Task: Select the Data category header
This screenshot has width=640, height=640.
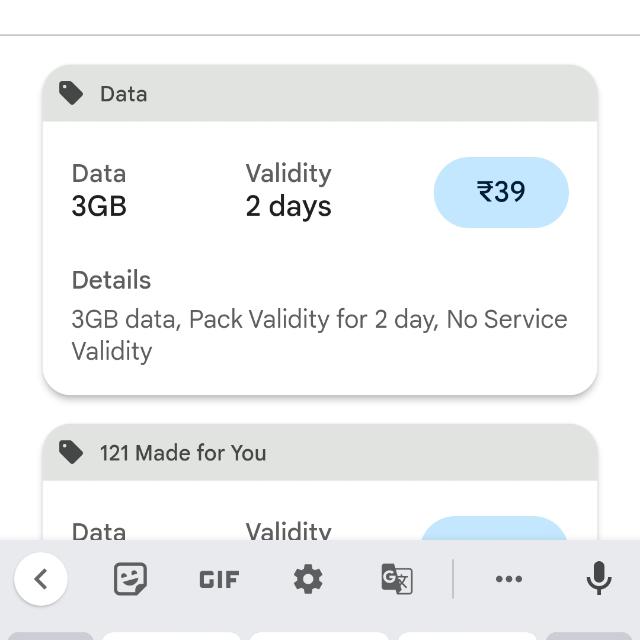Action: point(123,94)
